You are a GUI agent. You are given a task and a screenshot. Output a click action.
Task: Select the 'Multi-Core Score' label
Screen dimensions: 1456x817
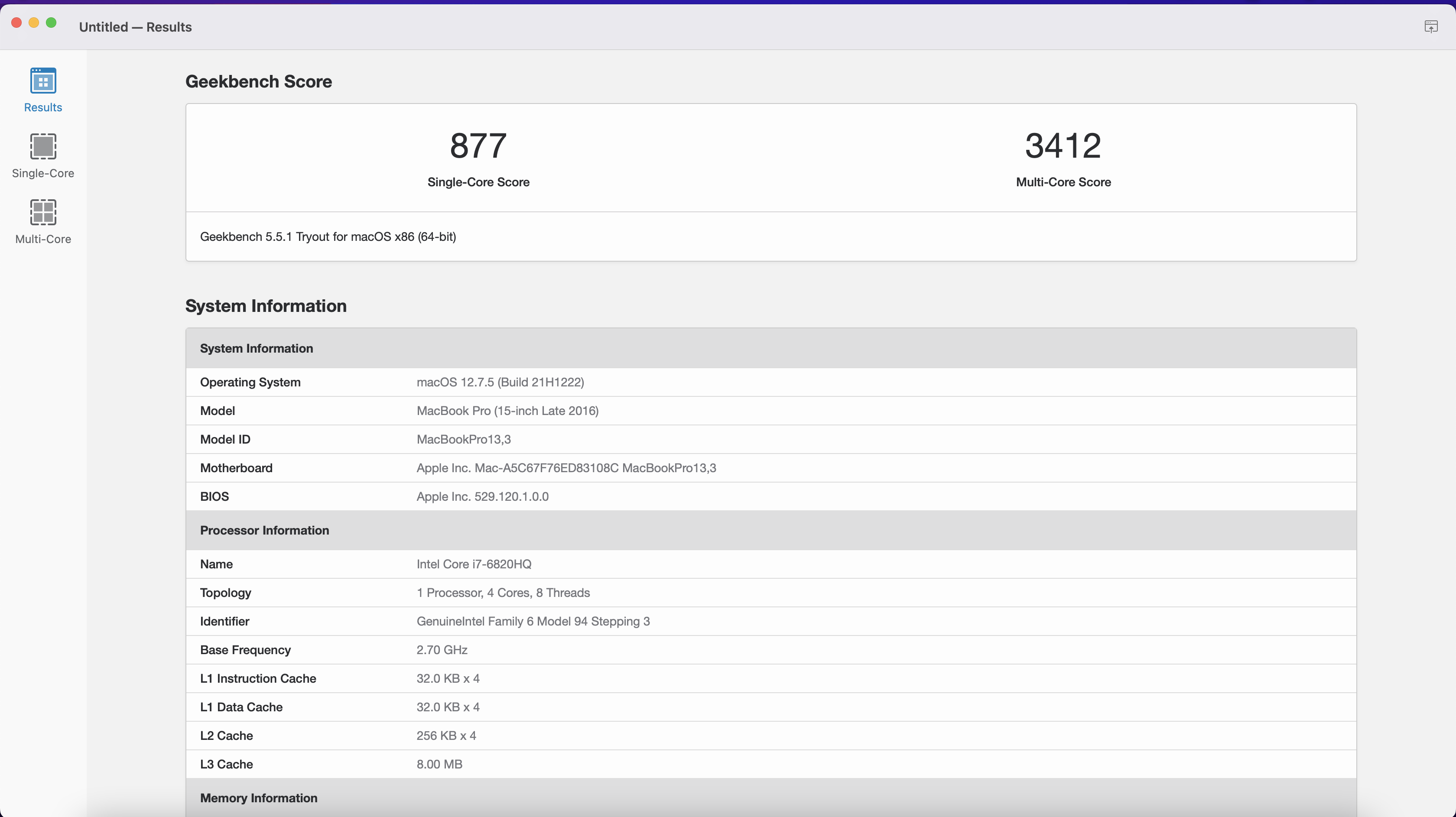(x=1063, y=182)
